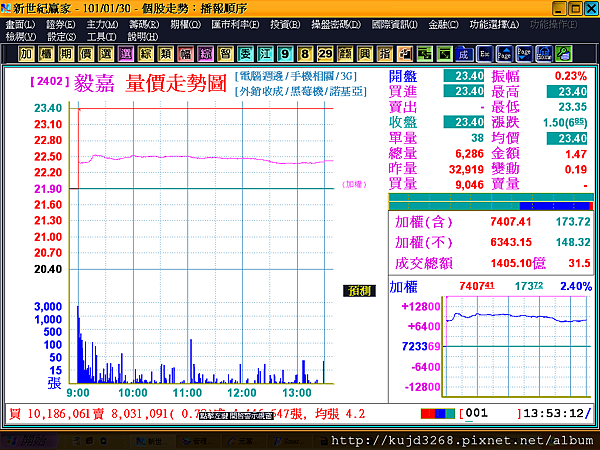Click the 總量 value 6,286
This screenshot has height=450, width=600.
click(470, 154)
